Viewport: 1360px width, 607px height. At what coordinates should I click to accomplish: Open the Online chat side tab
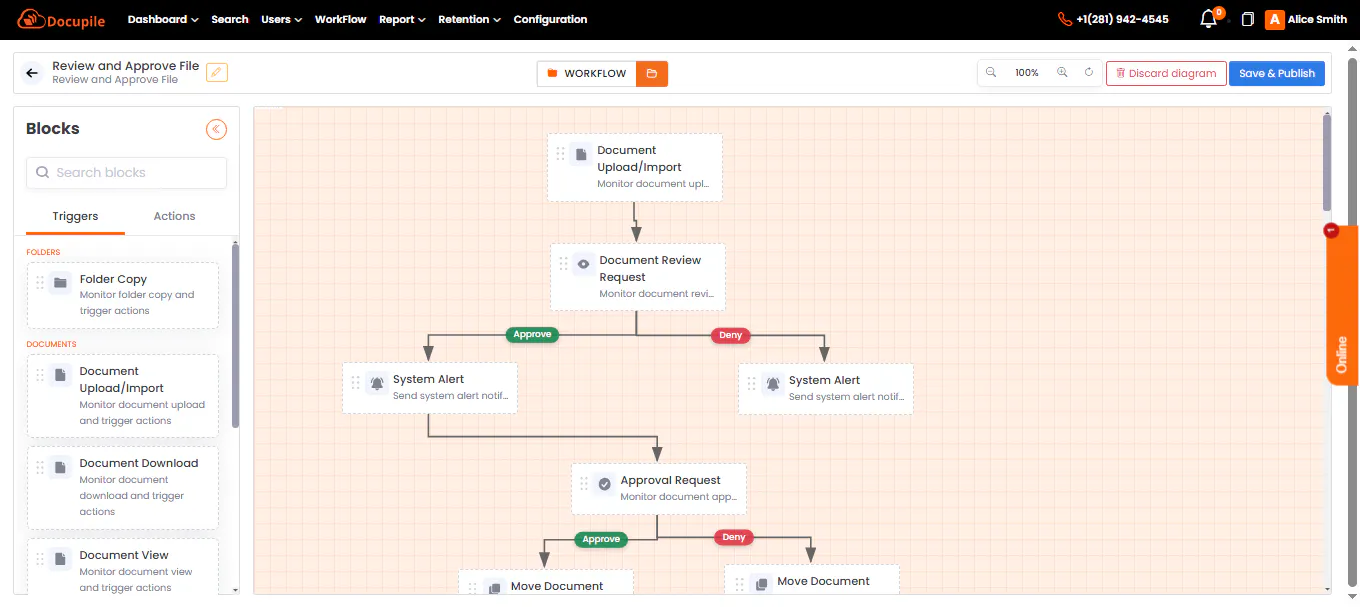[1342, 305]
